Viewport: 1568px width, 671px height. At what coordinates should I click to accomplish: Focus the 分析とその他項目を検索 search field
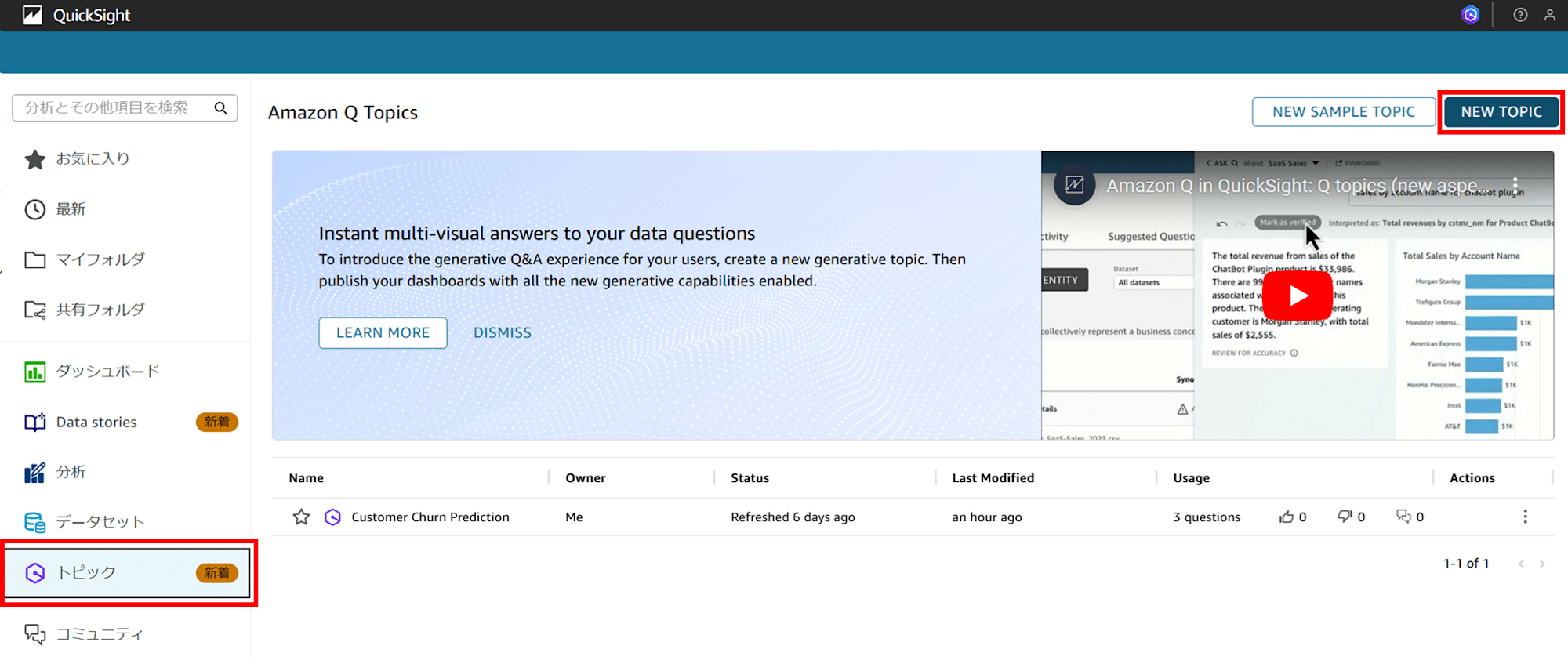tap(125, 108)
